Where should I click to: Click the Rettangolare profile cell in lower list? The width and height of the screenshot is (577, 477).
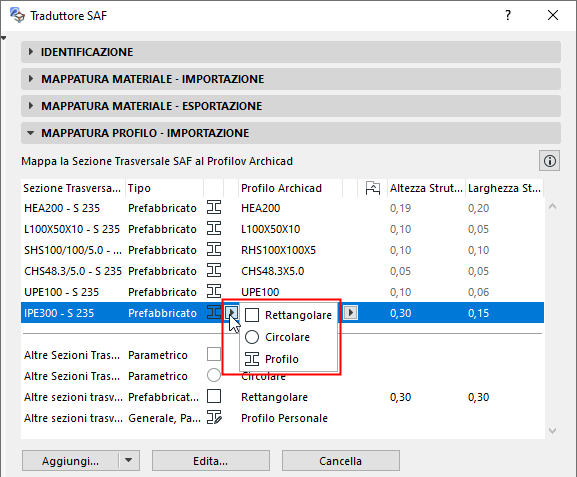(275, 397)
